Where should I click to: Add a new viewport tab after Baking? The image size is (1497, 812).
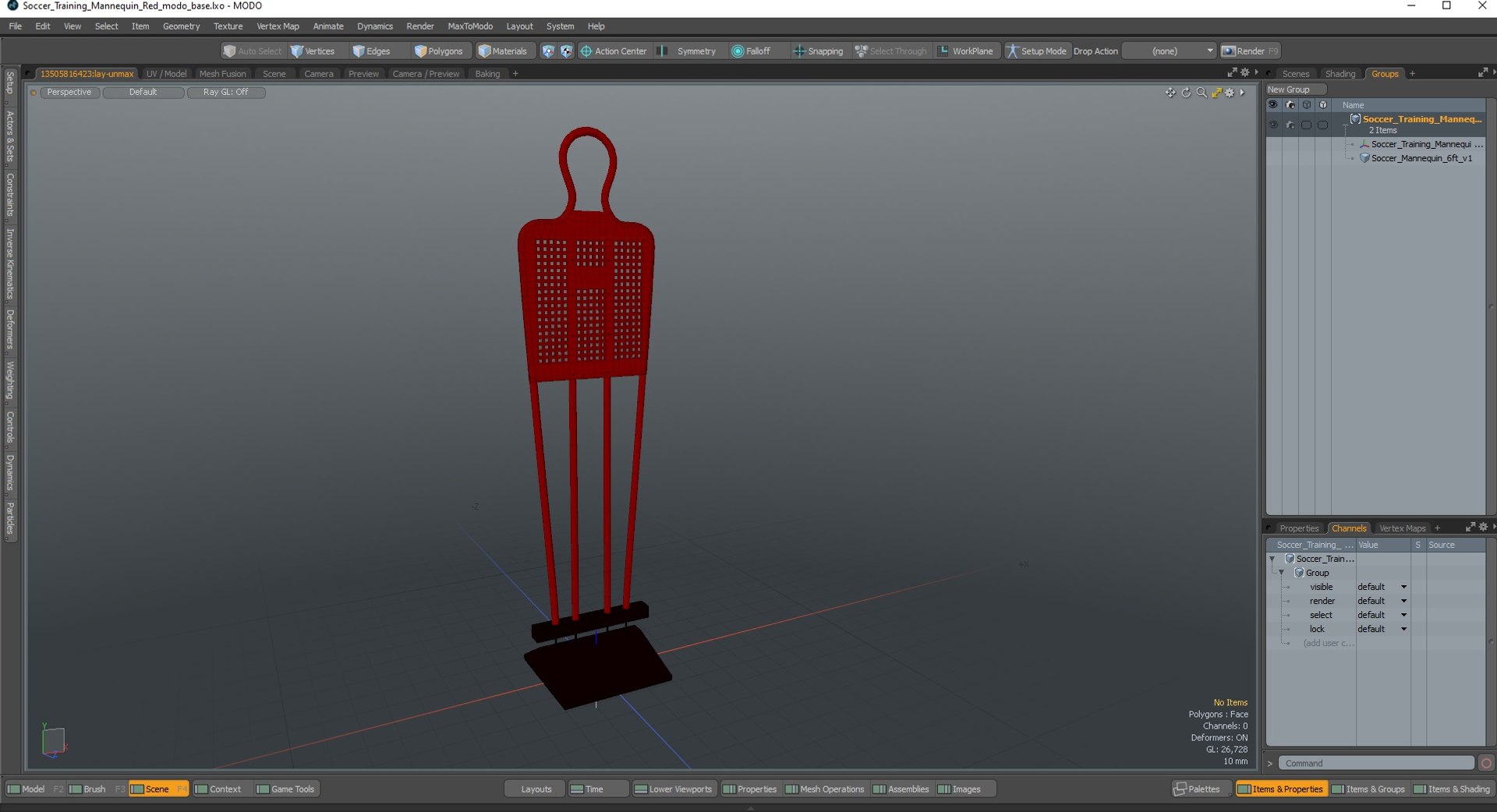pyautogui.click(x=515, y=74)
